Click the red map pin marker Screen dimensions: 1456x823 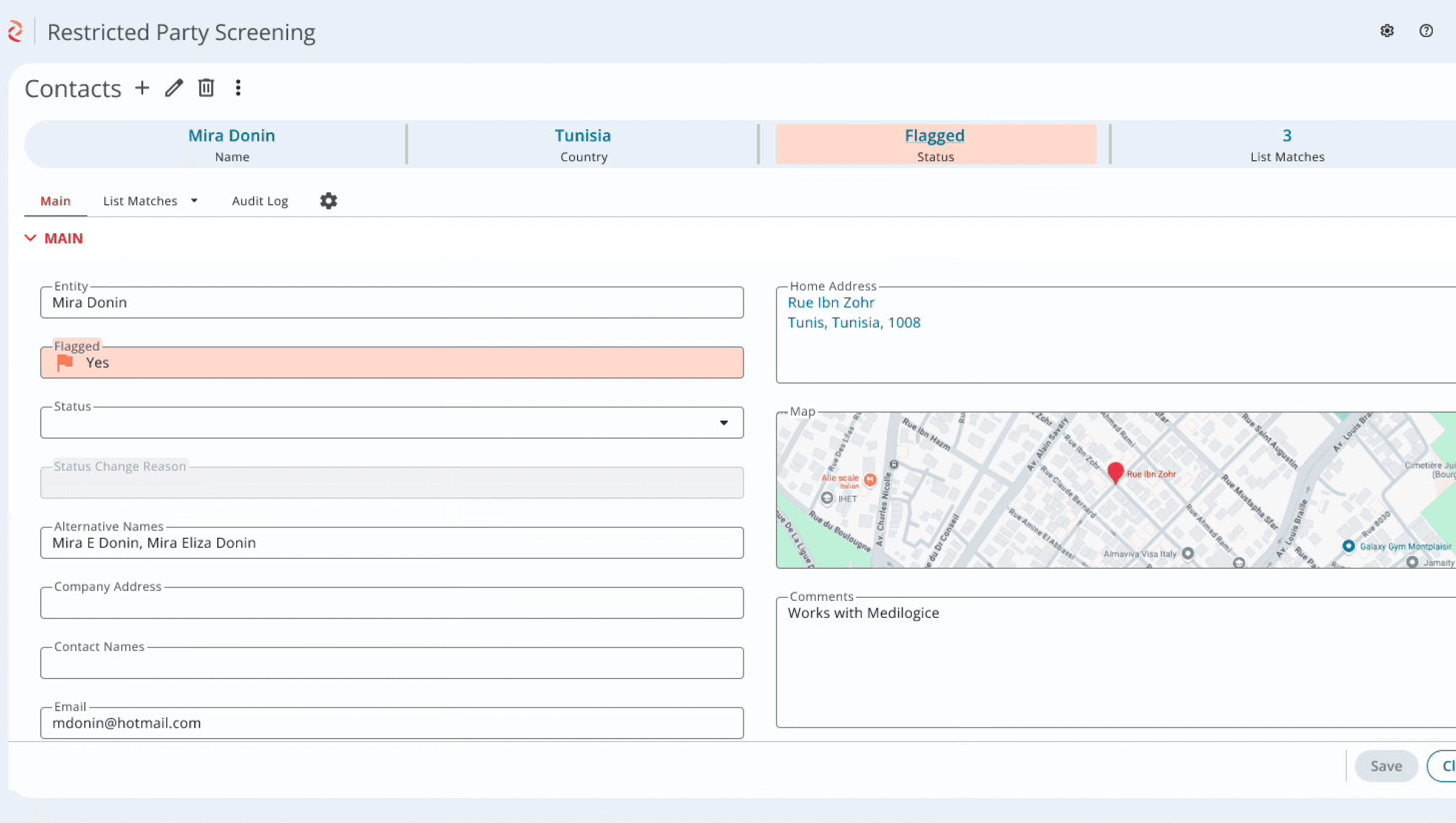[1115, 472]
